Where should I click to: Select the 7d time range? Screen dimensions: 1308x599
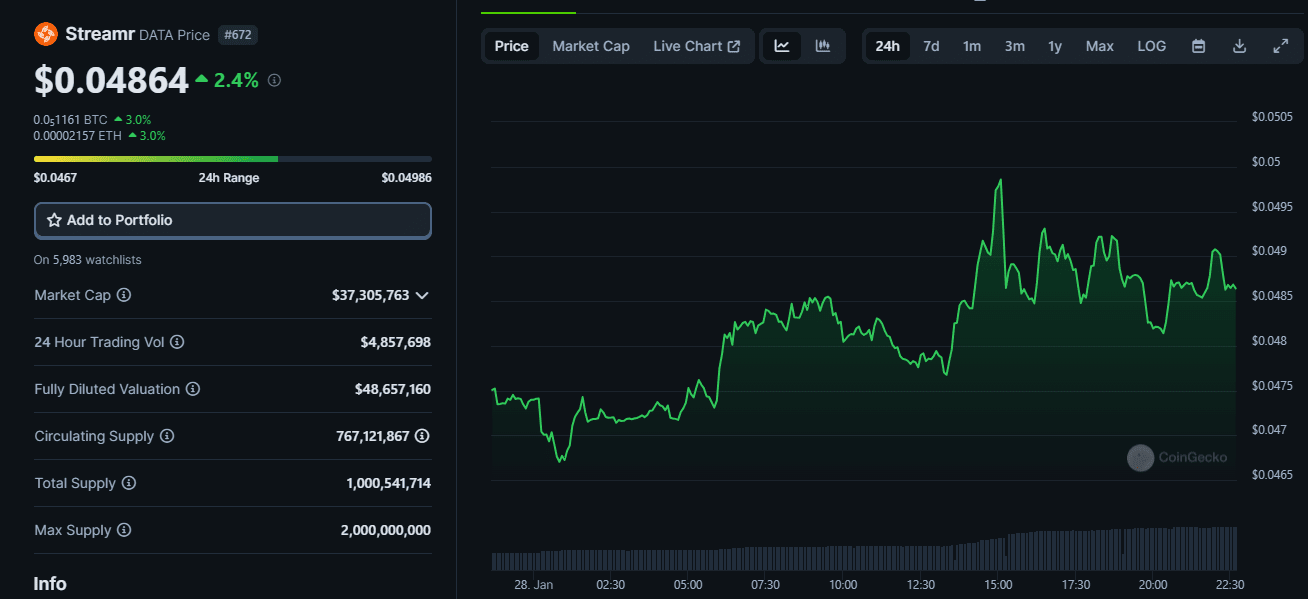(x=931, y=46)
